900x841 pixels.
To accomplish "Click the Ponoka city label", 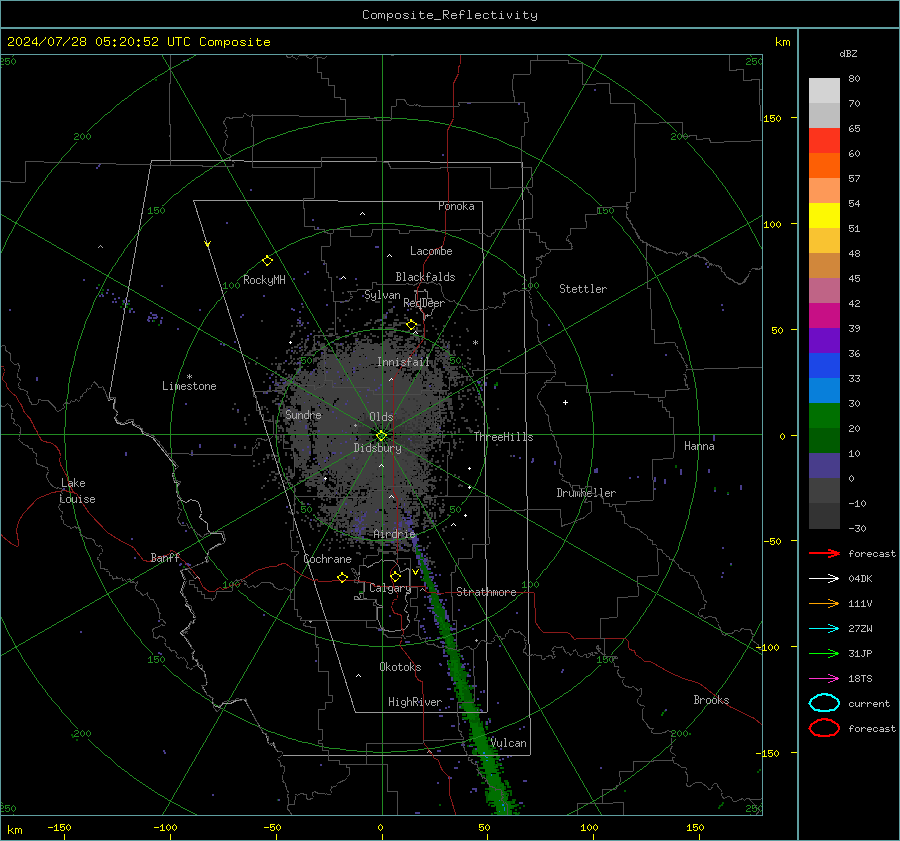I will click(456, 206).
